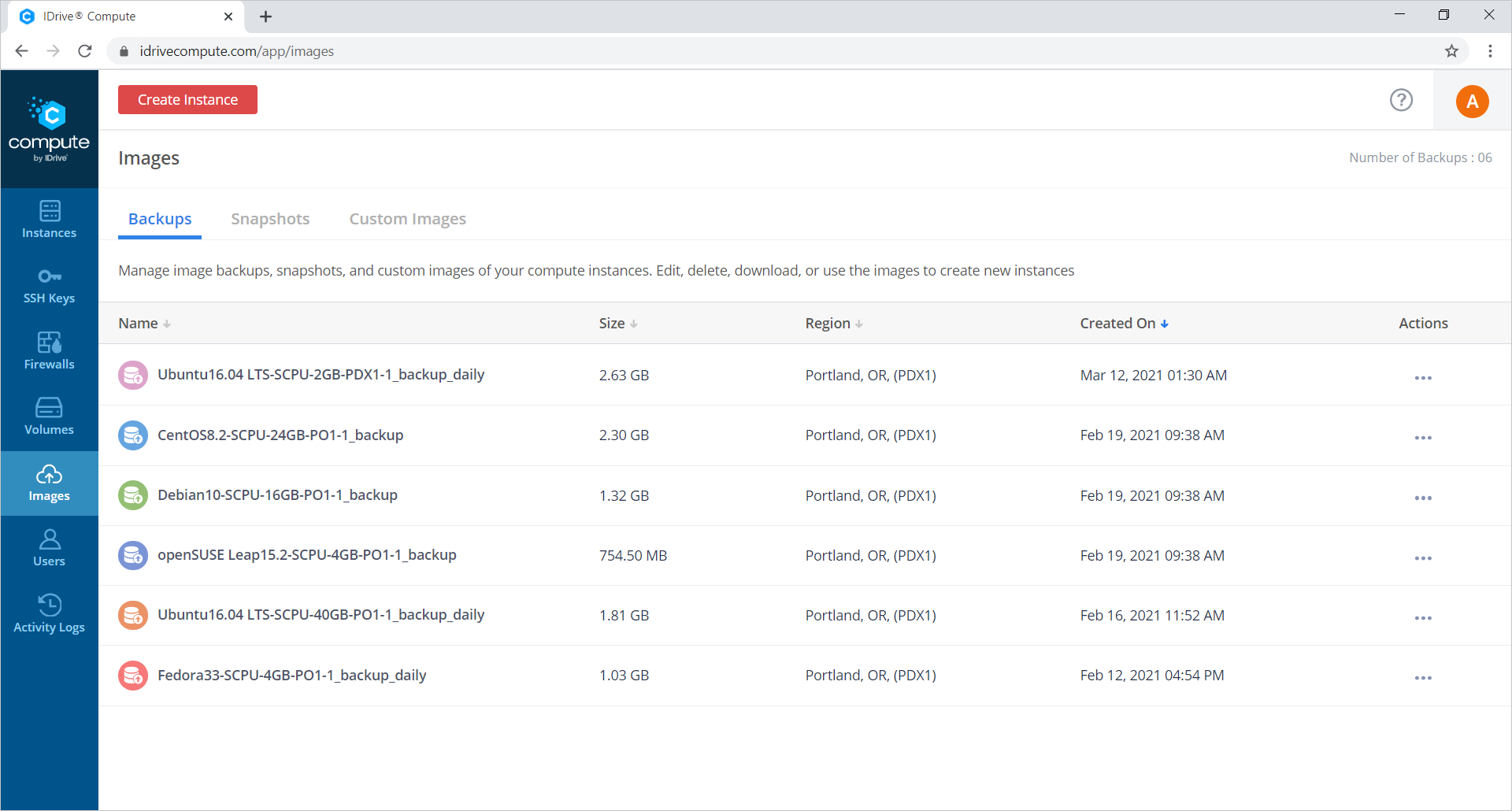
Task: Click the help question mark icon
Action: [1401, 100]
